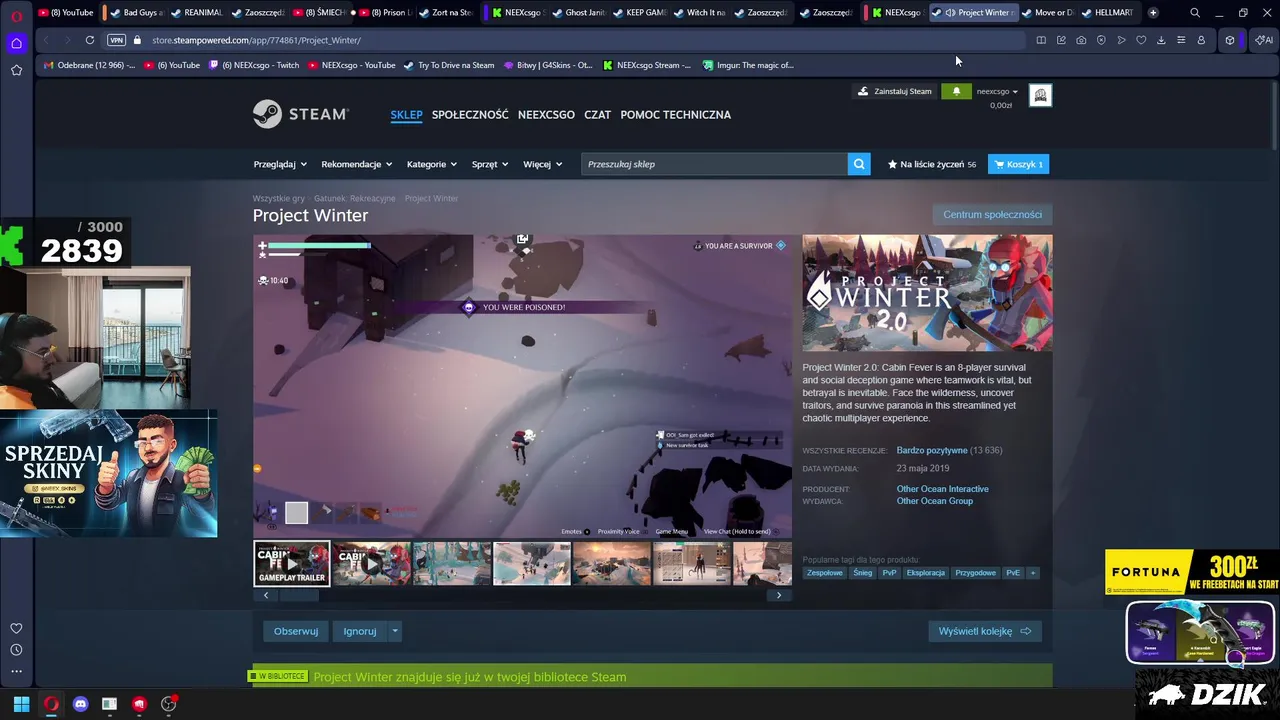The height and width of the screenshot is (720, 1280).
Task: Open the three-dots sidebar setup menu
Action: (16, 671)
